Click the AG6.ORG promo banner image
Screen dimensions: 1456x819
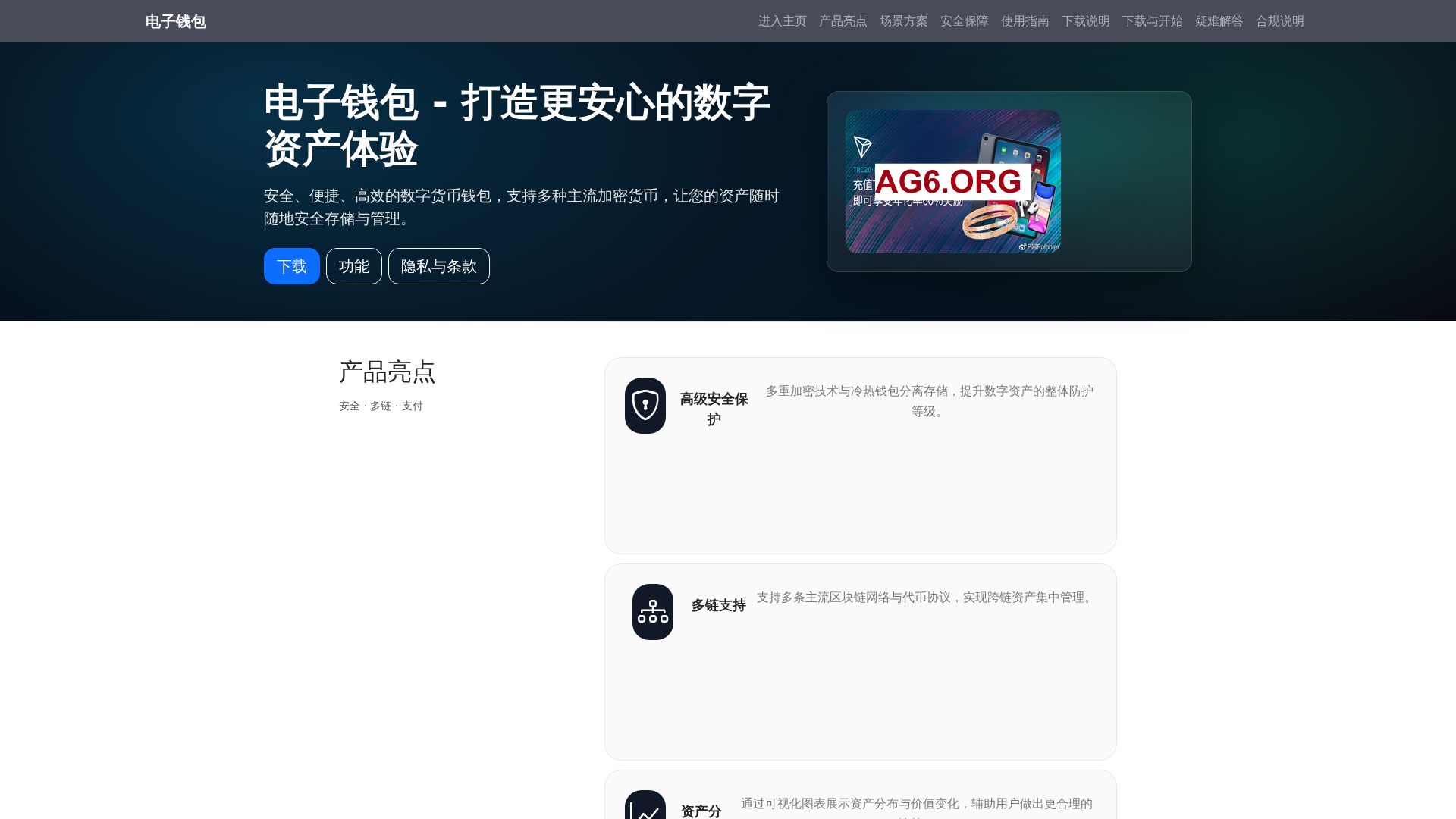tap(952, 181)
